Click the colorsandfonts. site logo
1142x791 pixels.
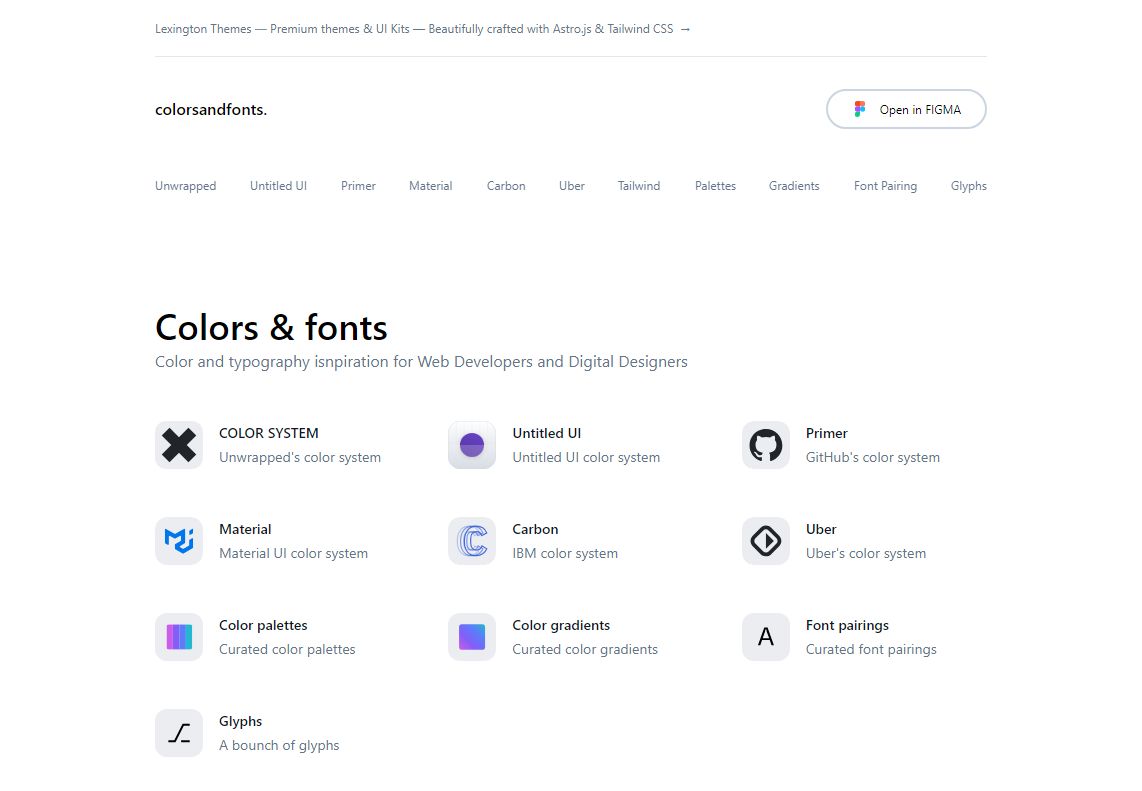click(211, 109)
